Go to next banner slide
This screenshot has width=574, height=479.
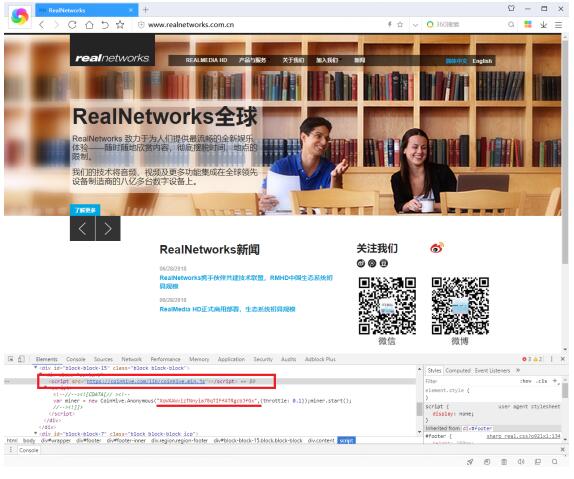pyautogui.click(x=108, y=229)
